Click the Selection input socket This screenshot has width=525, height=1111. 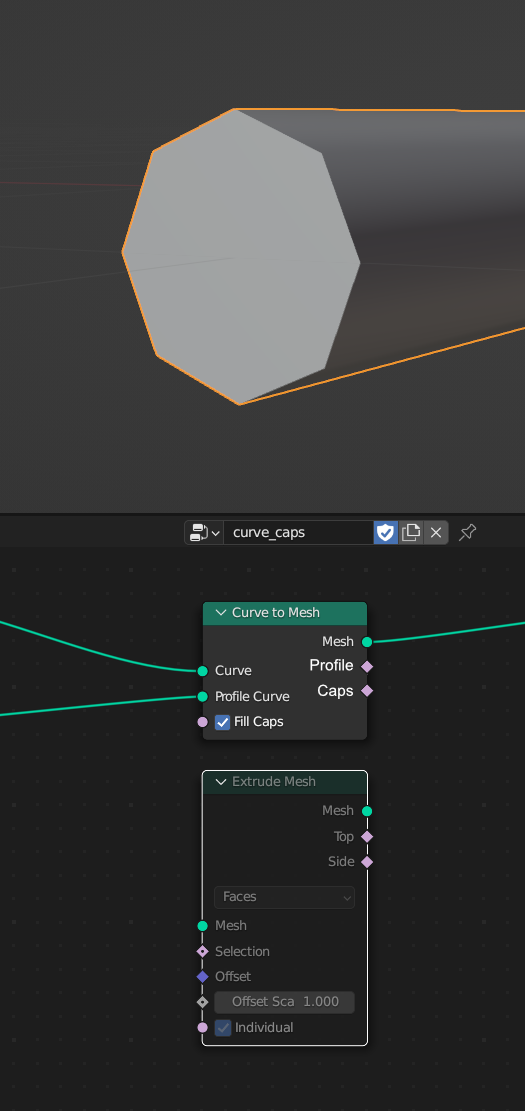coord(203,951)
